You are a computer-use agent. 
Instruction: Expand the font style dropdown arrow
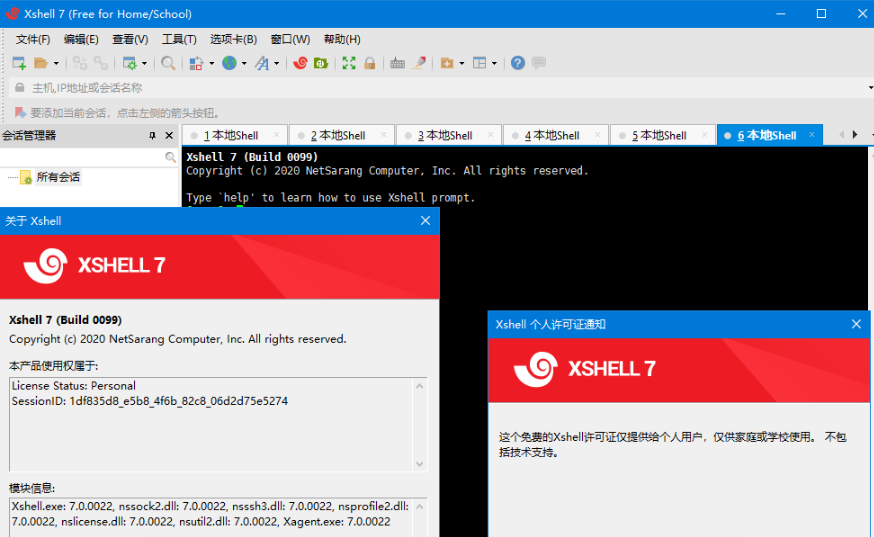[276, 64]
